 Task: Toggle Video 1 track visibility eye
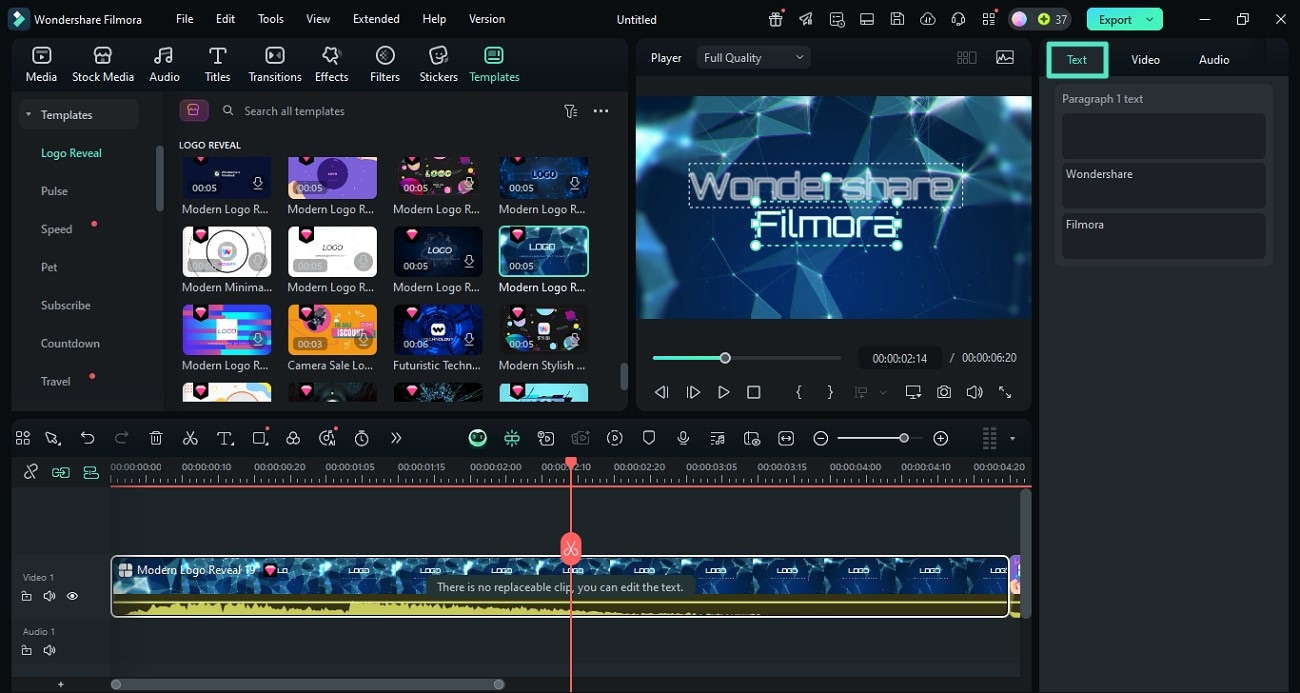pos(72,596)
